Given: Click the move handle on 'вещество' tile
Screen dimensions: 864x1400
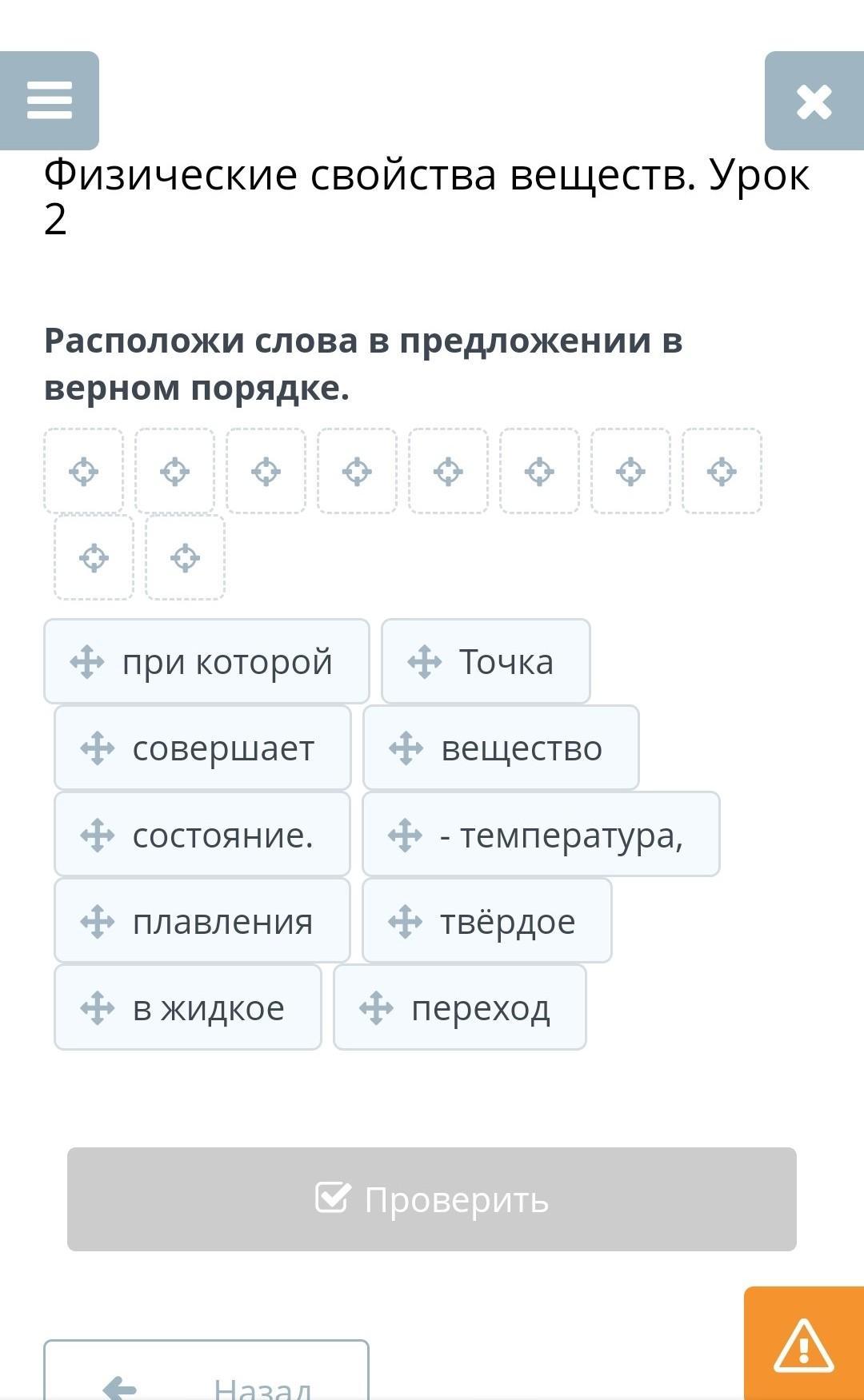Looking at the screenshot, I should click(406, 748).
